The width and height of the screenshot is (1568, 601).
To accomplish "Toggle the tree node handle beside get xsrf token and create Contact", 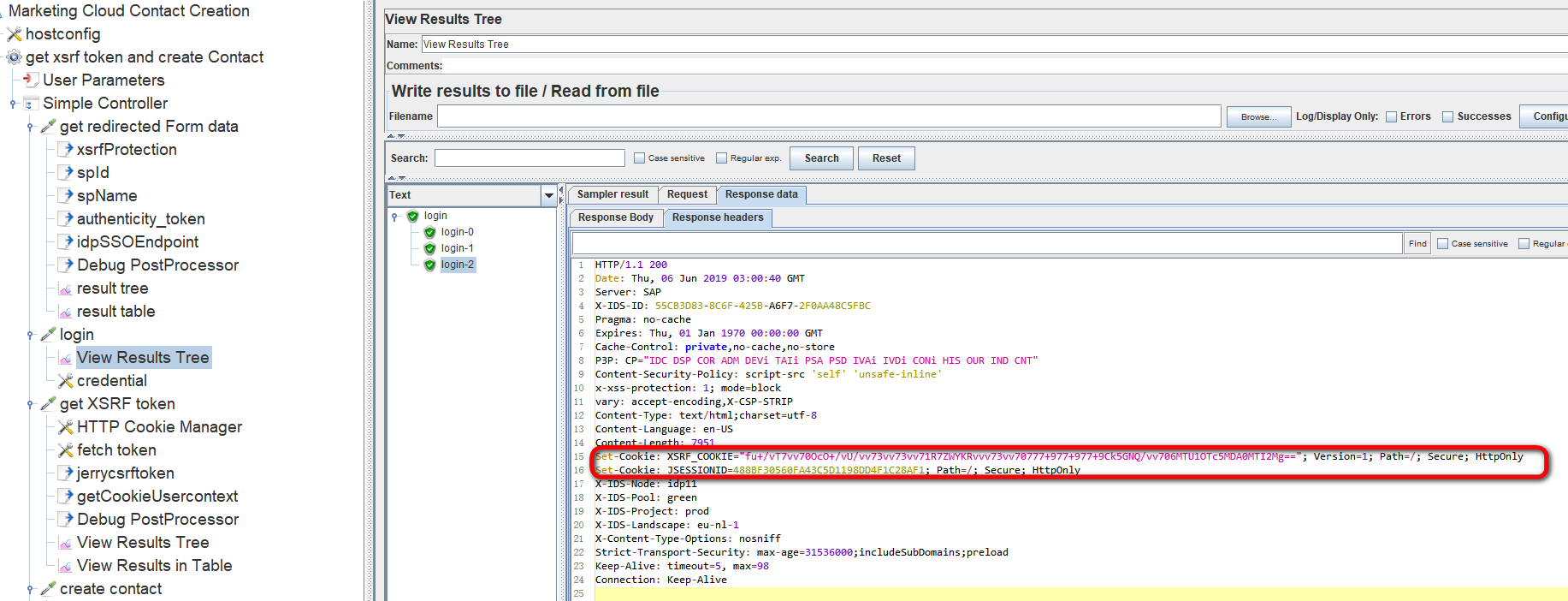I will [3, 57].
